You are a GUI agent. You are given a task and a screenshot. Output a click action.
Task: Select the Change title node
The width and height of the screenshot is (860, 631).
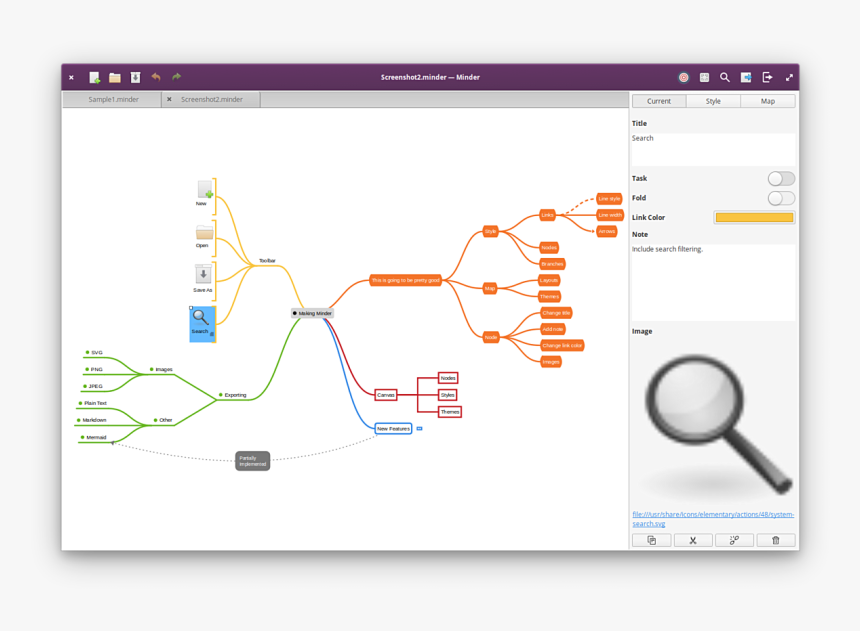point(556,313)
